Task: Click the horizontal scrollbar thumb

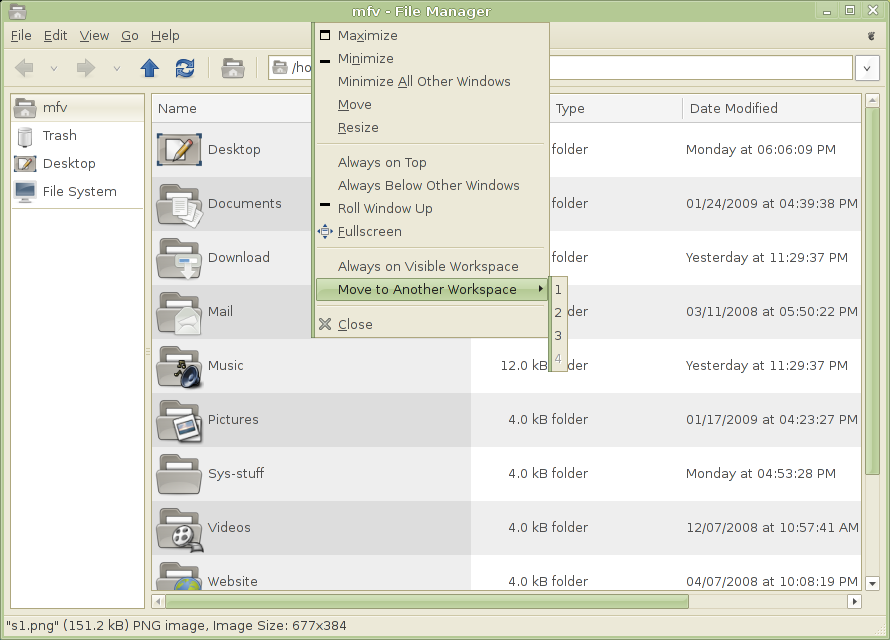Action: click(x=426, y=602)
